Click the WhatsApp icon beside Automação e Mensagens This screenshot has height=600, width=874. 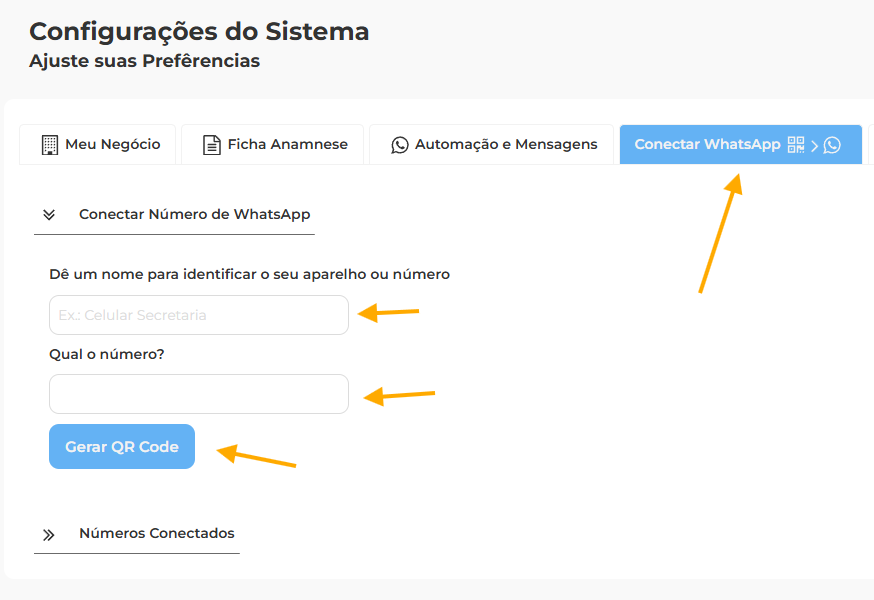point(400,145)
